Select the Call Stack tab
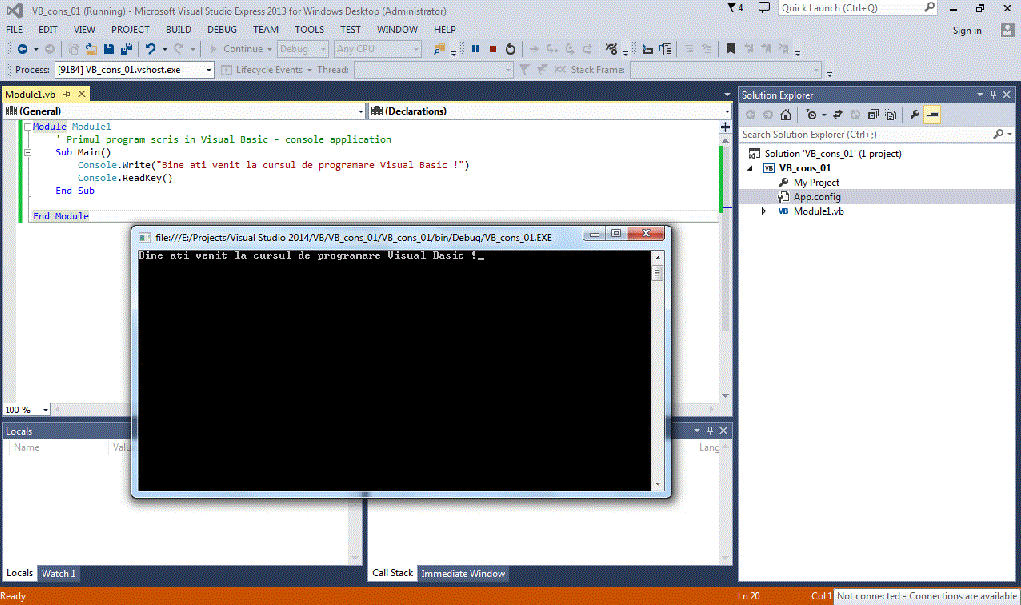 393,573
